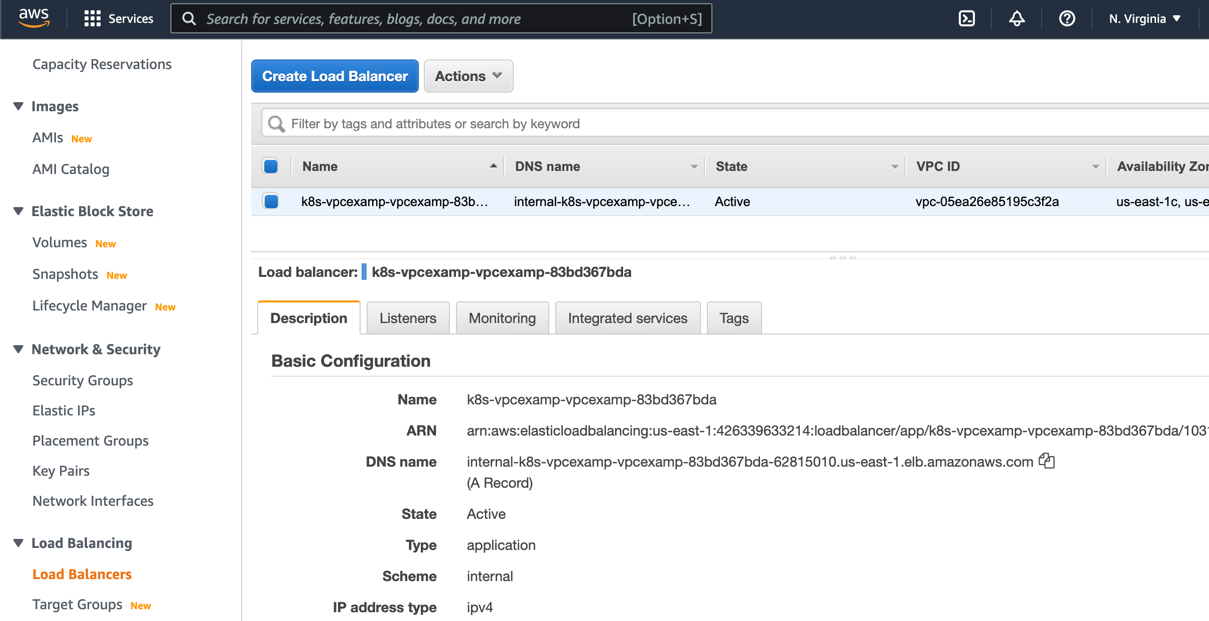Click the Active state cell in table

(x=733, y=201)
